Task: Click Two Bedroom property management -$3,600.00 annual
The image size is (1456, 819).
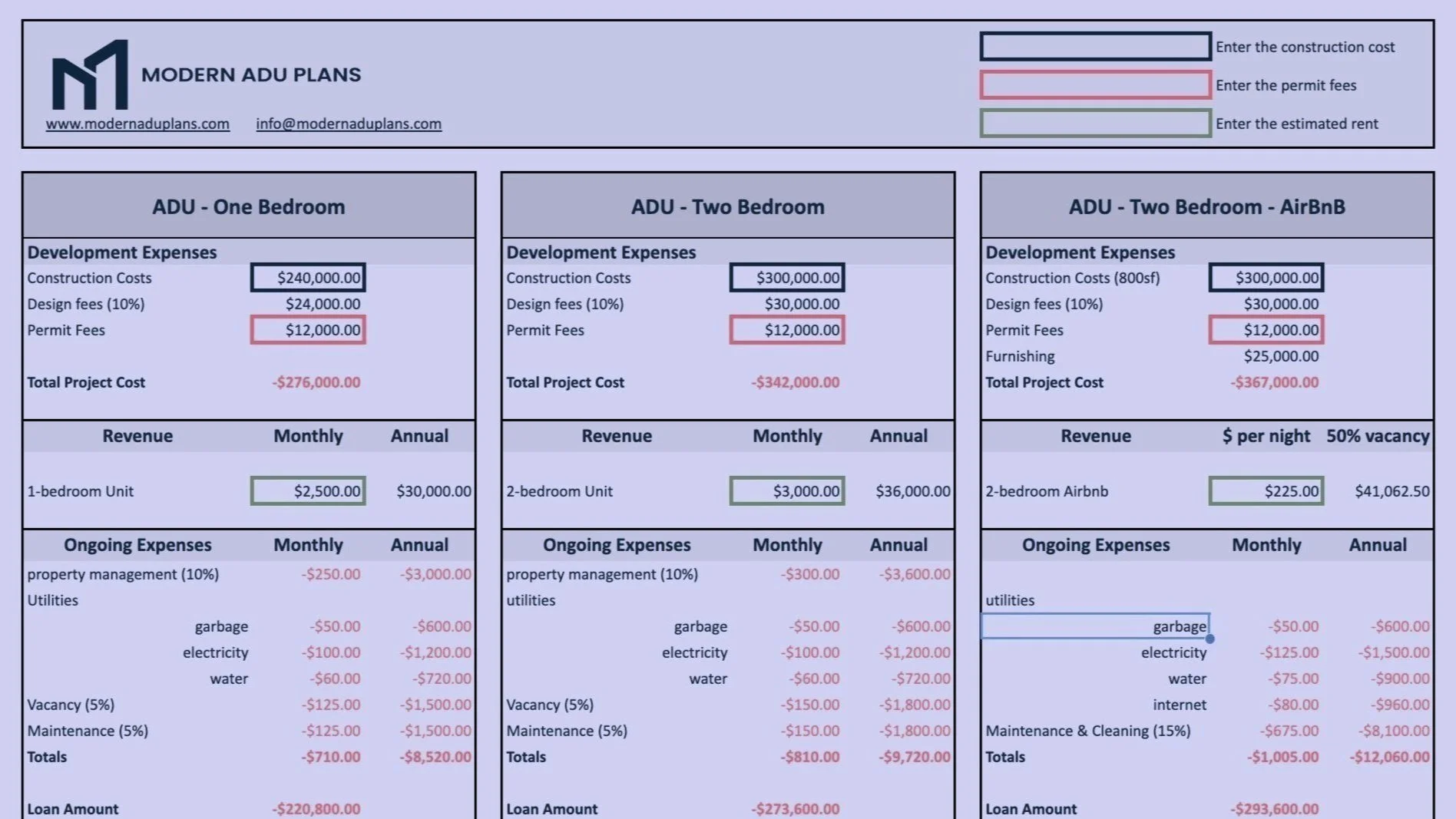Action: point(915,574)
